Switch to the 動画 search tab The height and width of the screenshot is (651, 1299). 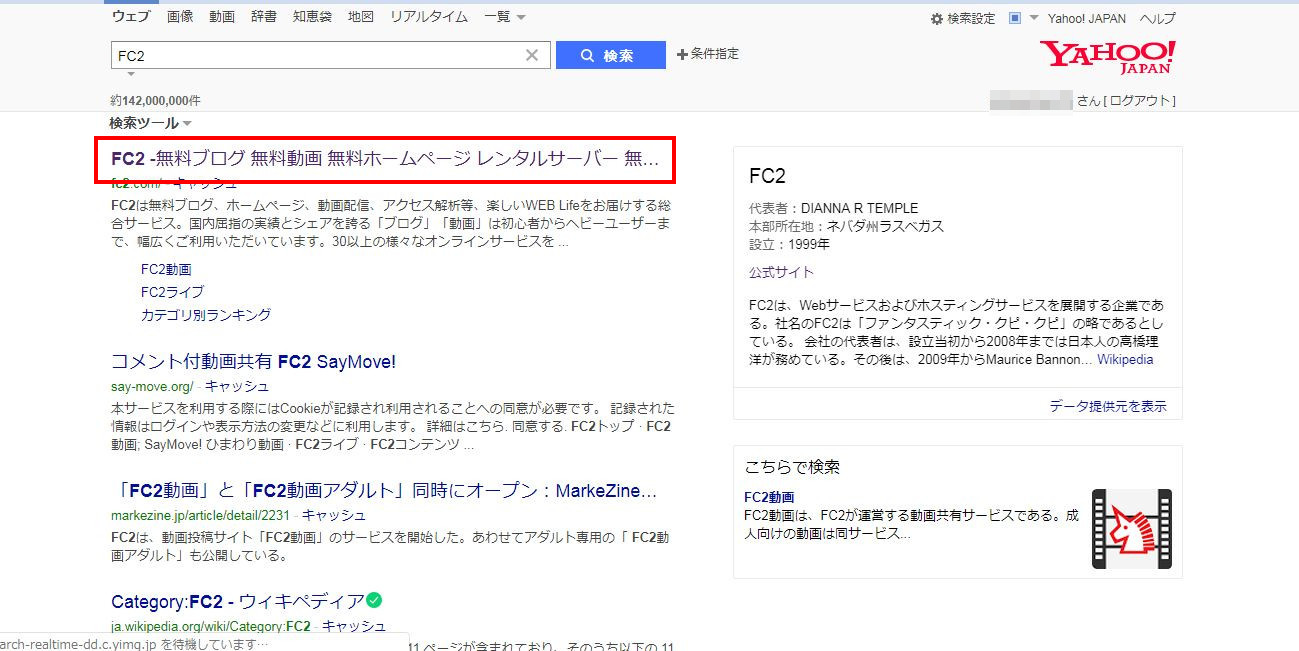click(222, 17)
